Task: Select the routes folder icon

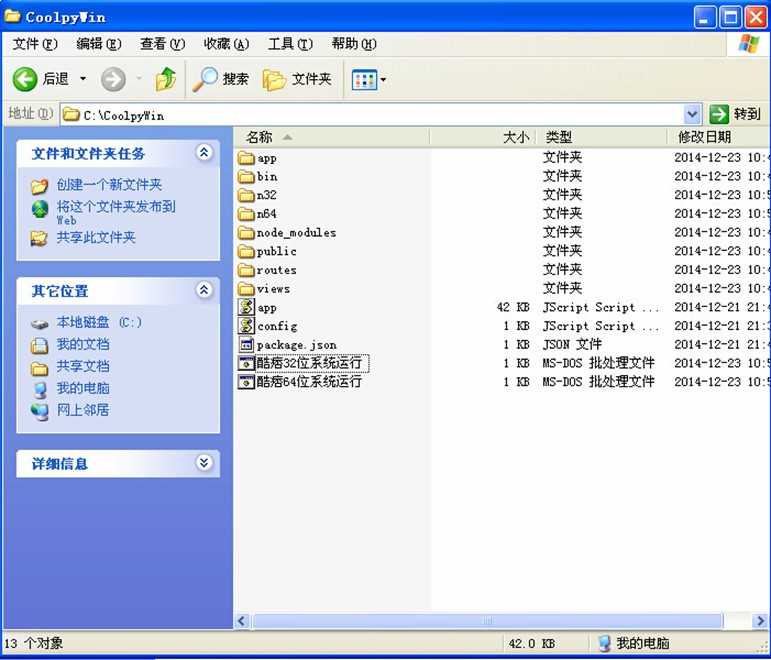Action: pos(246,270)
